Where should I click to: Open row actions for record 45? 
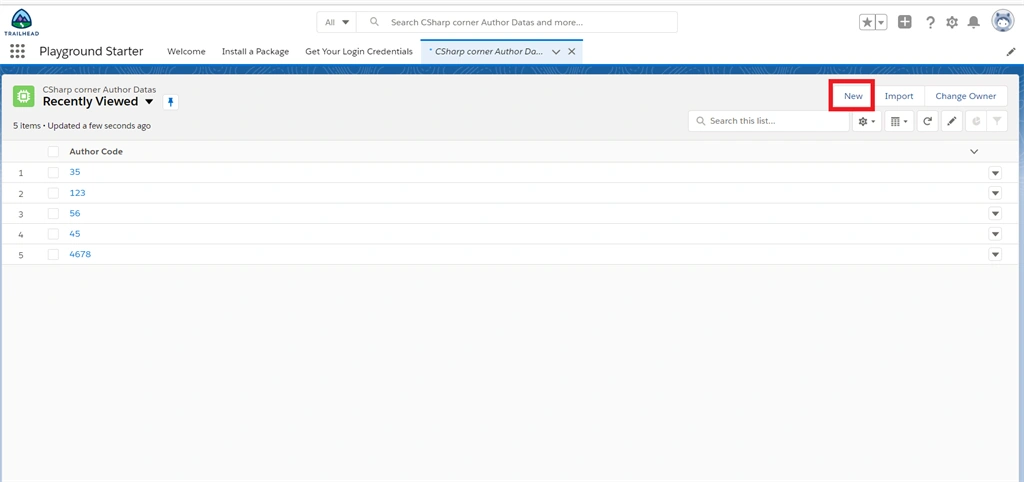(995, 234)
